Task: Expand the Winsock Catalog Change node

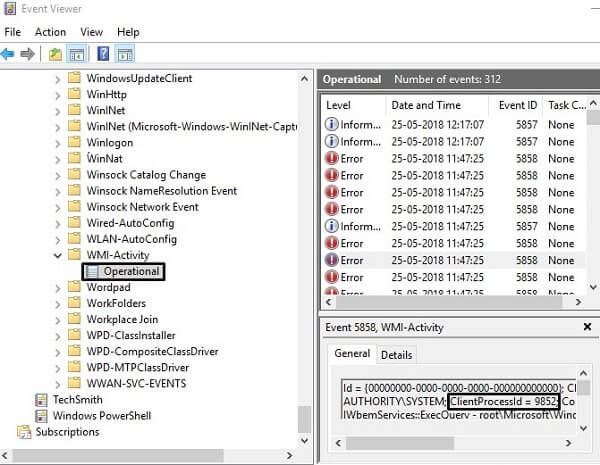Action: [58, 176]
